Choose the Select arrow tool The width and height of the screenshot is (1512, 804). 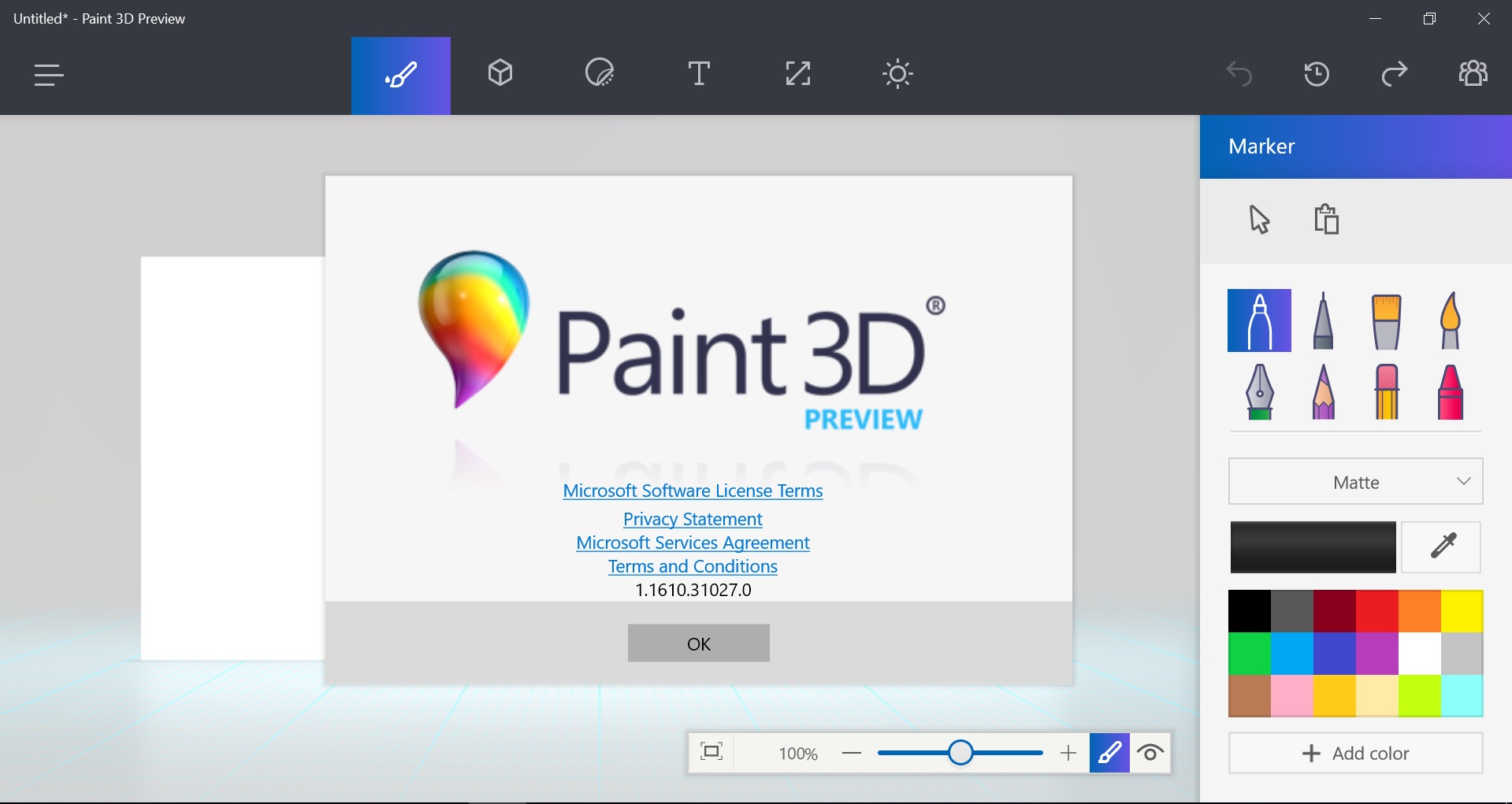(1259, 220)
